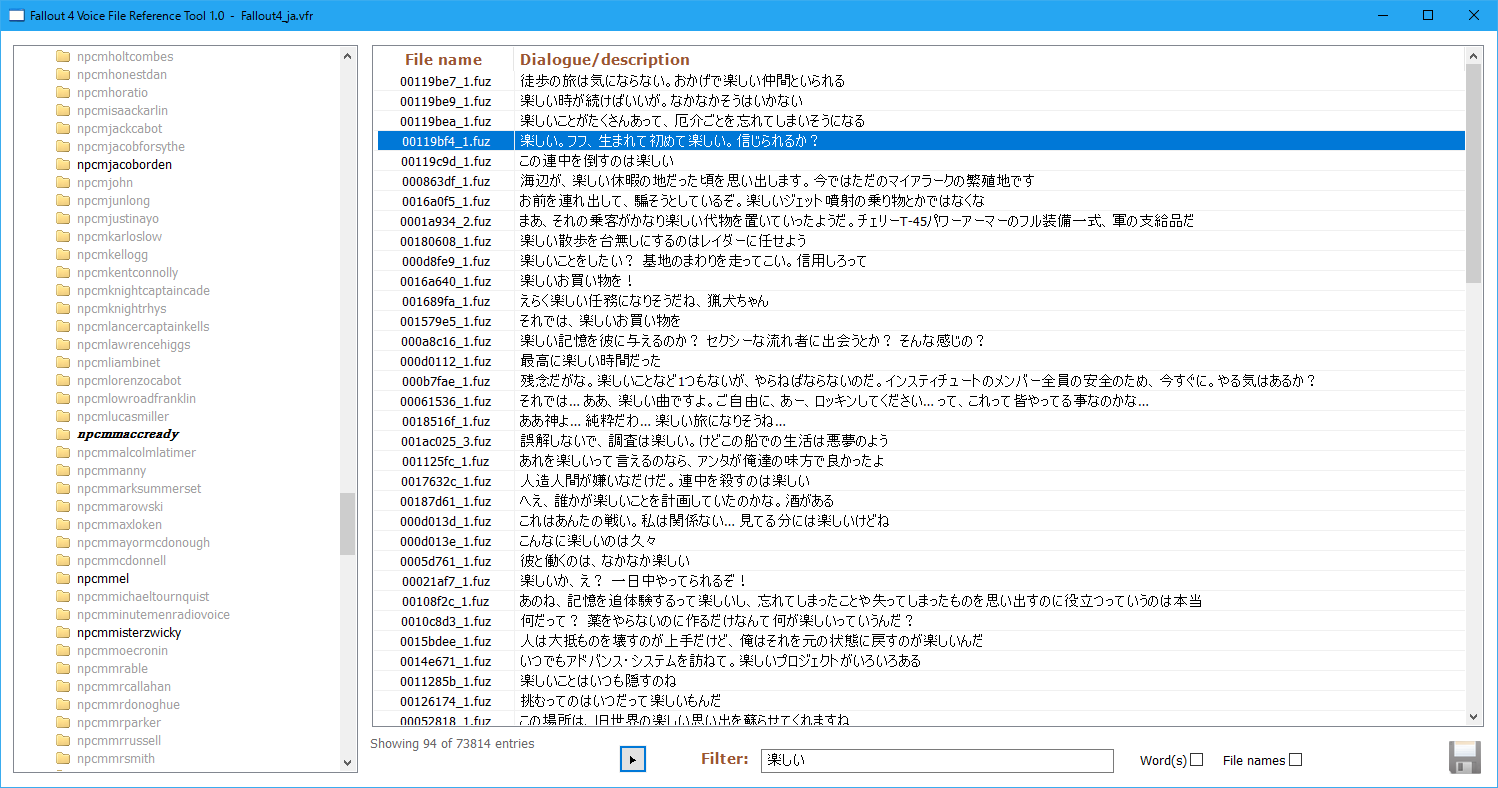This screenshot has height=788, width=1498.
Task: Select the npcmmcdonnell folder icon
Action: click(63, 561)
